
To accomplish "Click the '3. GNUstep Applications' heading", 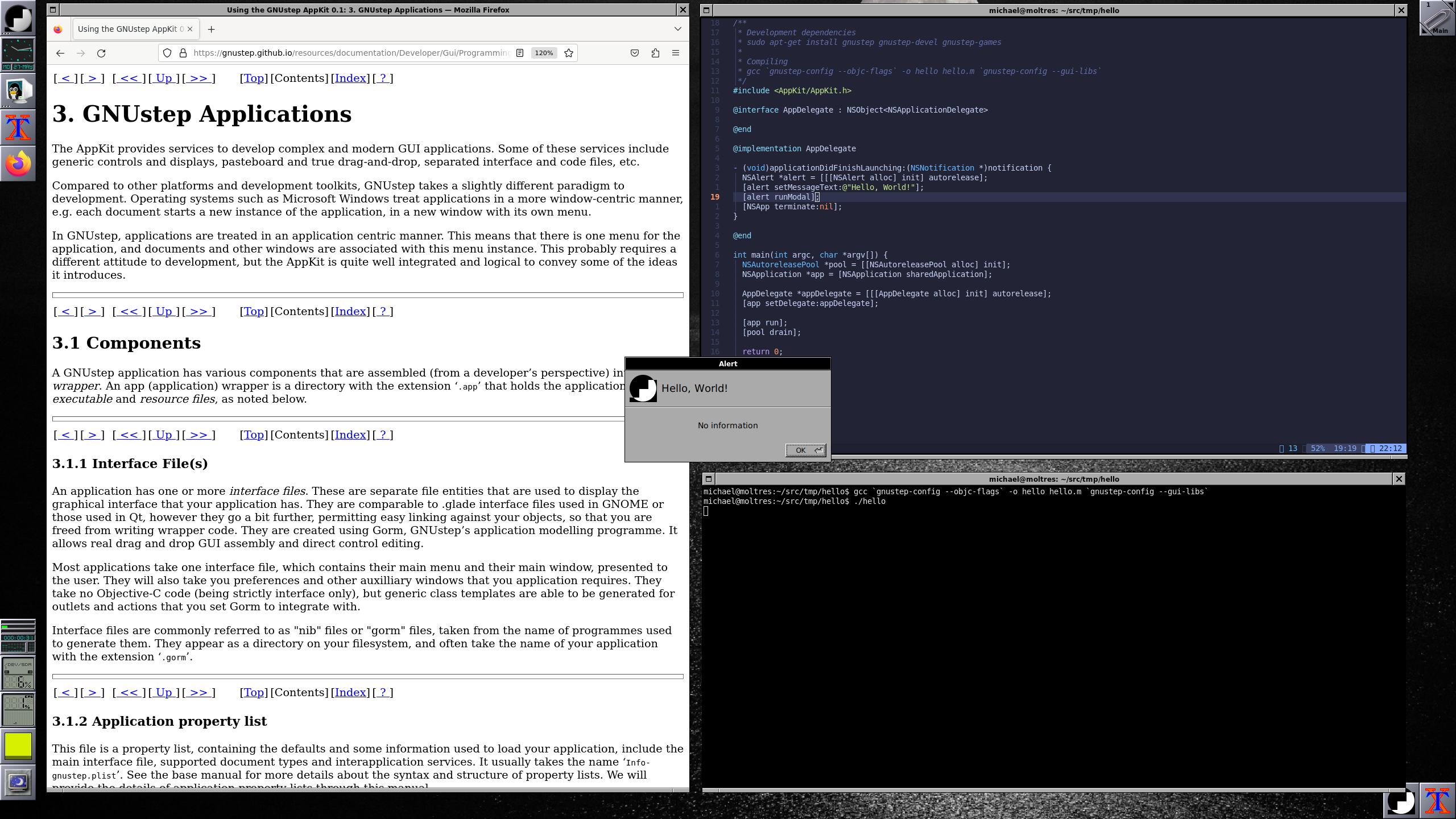I will click(x=202, y=114).
